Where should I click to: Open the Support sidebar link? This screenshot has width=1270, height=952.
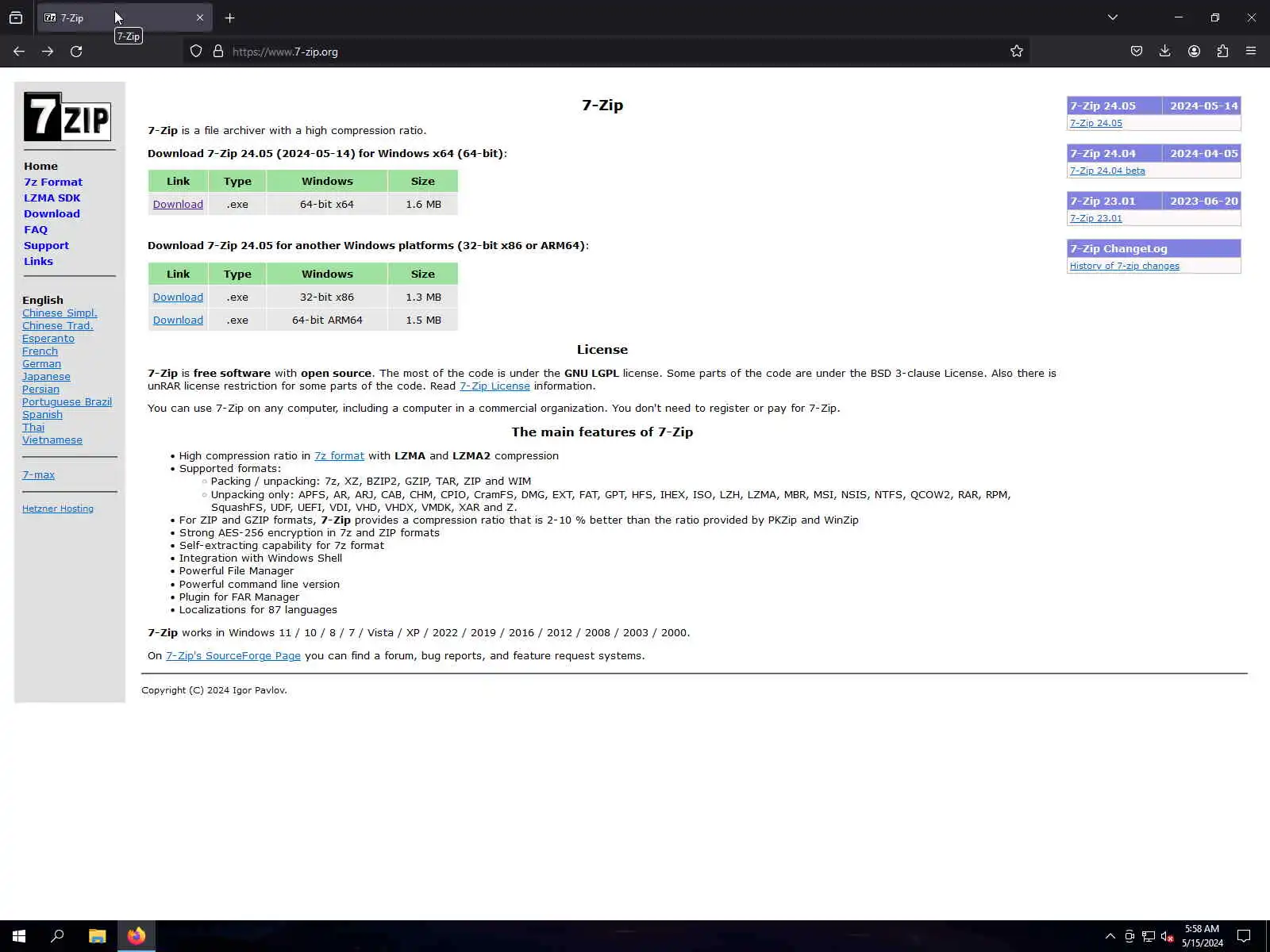pyautogui.click(x=46, y=245)
